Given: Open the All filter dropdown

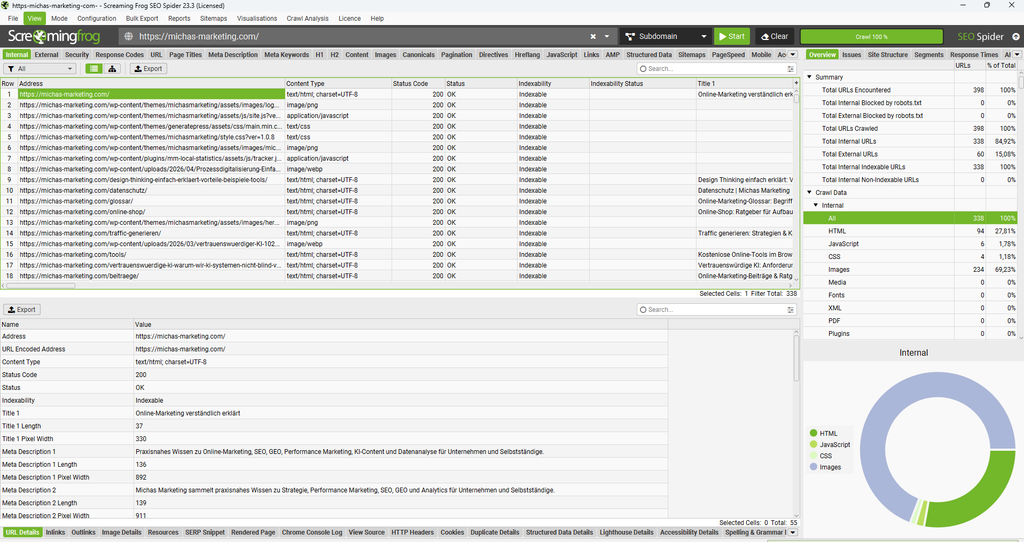Looking at the screenshot, I should pyautogui.click(x=40, y=69).
